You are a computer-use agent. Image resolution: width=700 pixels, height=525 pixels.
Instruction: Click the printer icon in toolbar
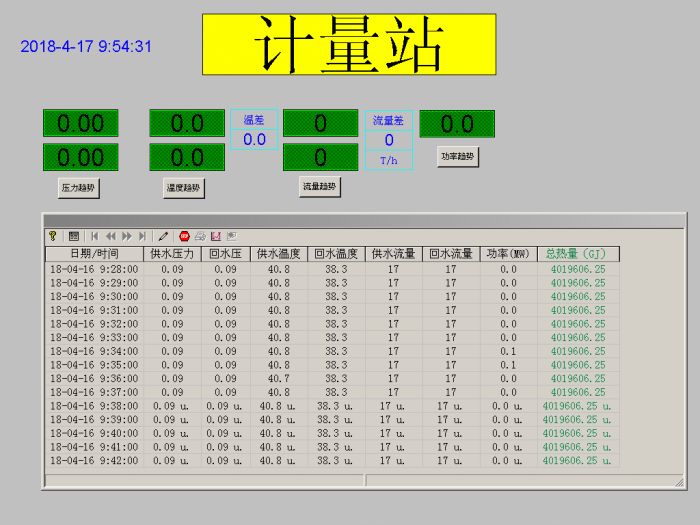click(x=200, y=236)
